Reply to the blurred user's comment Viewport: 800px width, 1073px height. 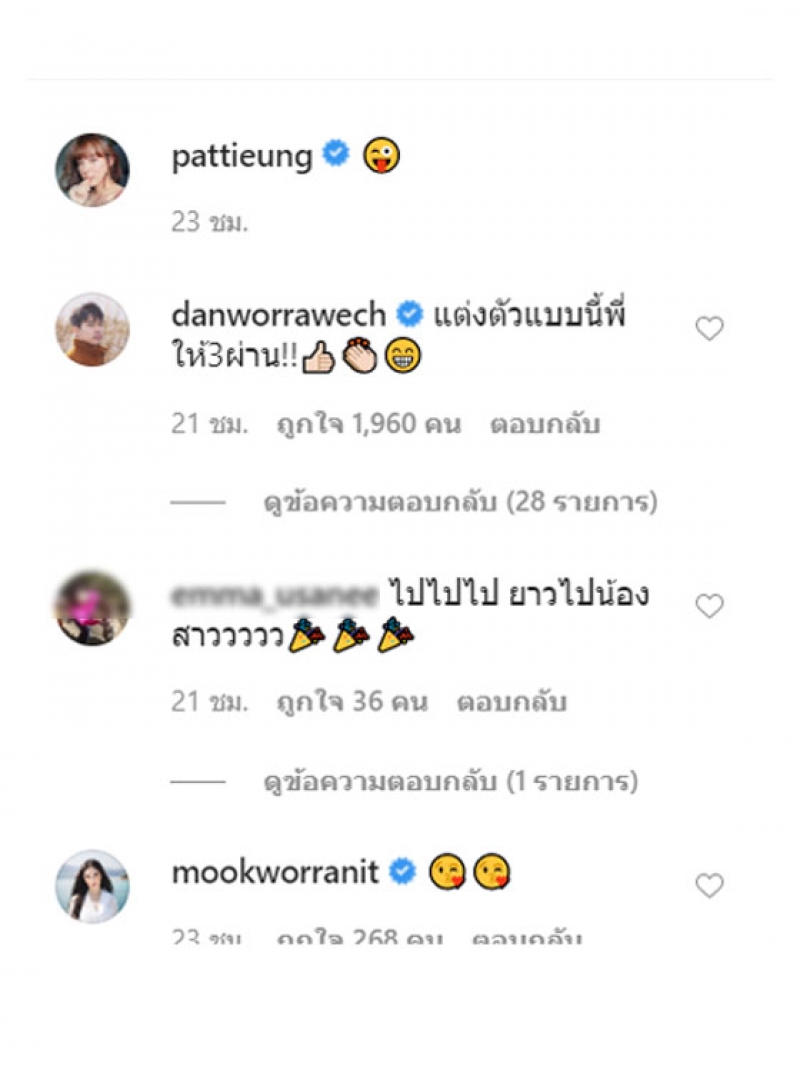point(512,702)
